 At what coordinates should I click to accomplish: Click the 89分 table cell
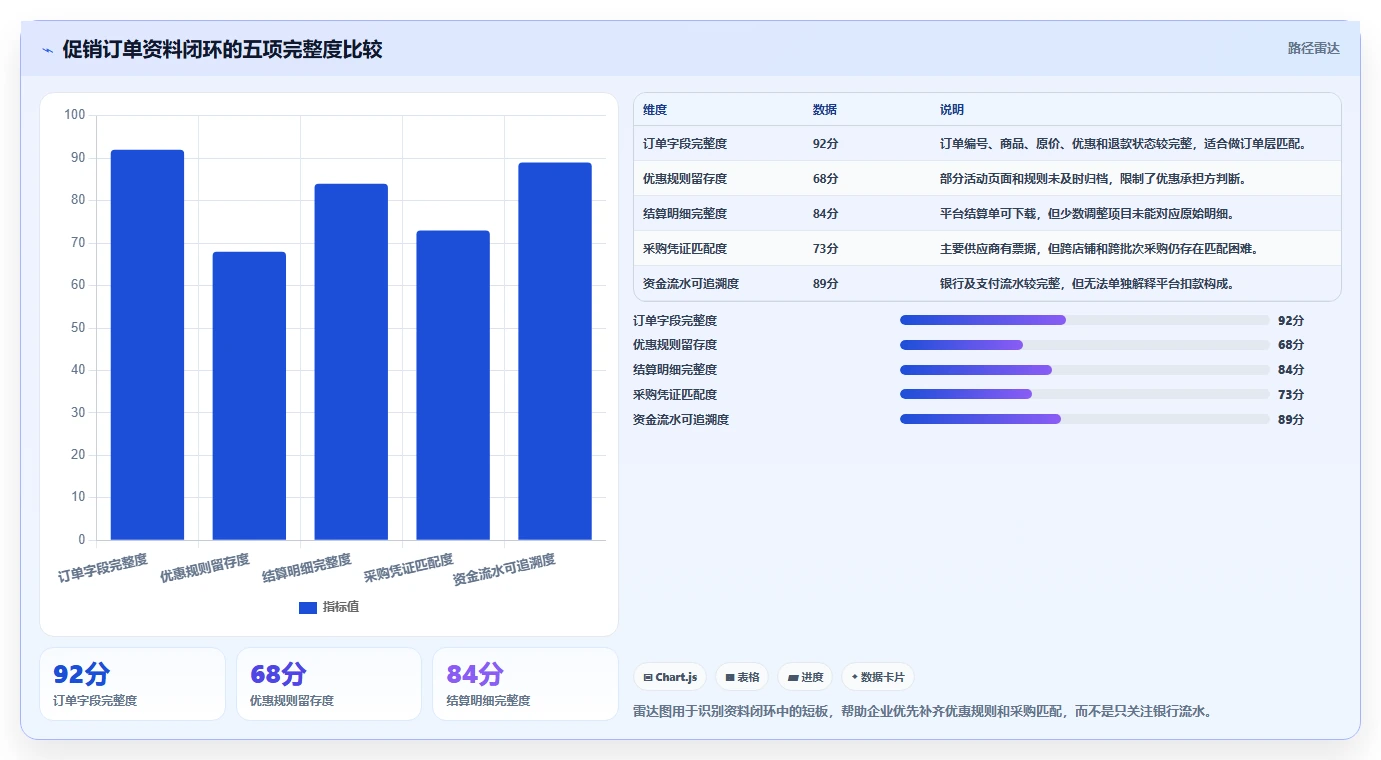[x=826, y=284]
